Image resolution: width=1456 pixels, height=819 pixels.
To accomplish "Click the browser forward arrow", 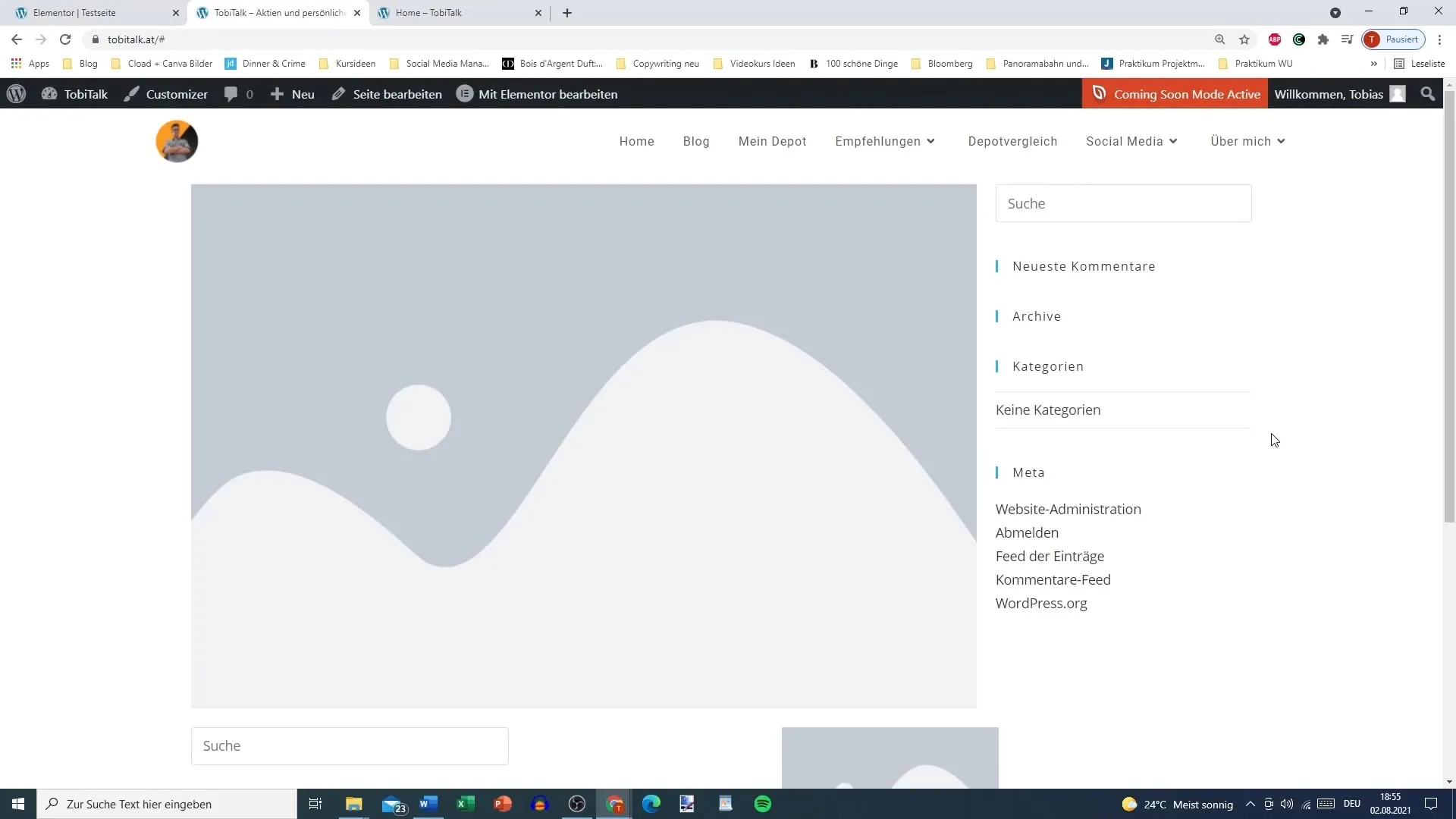I will pos(41,39).
